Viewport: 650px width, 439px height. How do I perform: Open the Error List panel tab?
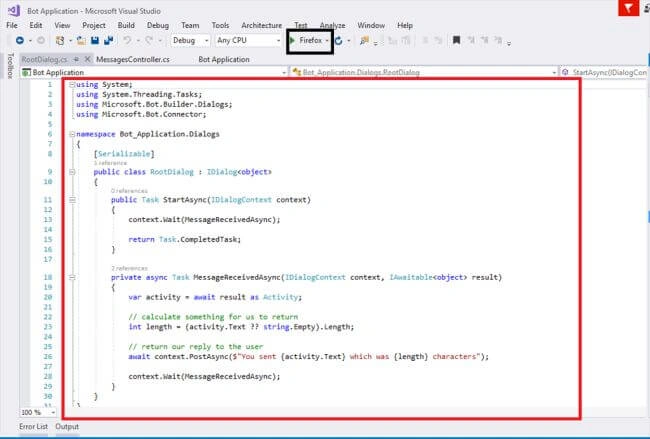tap(33, 427)
